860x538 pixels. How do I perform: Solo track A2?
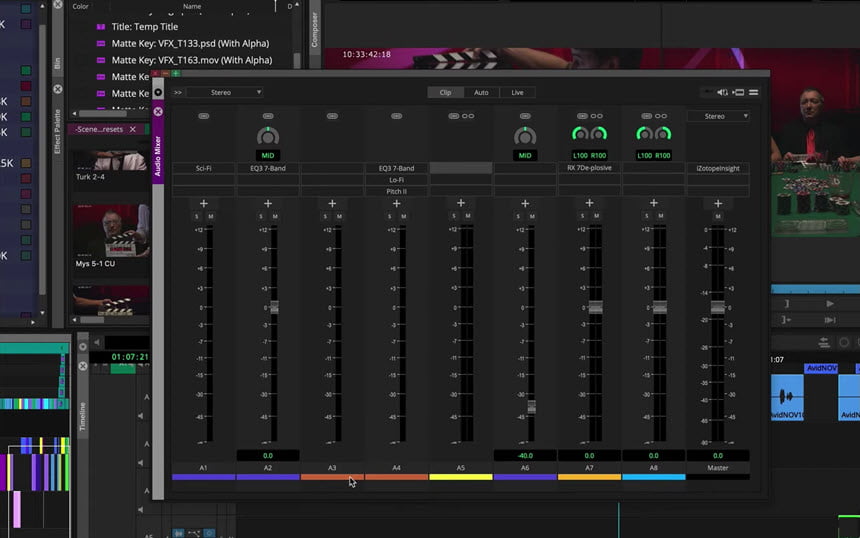click(x=261, y=217)
